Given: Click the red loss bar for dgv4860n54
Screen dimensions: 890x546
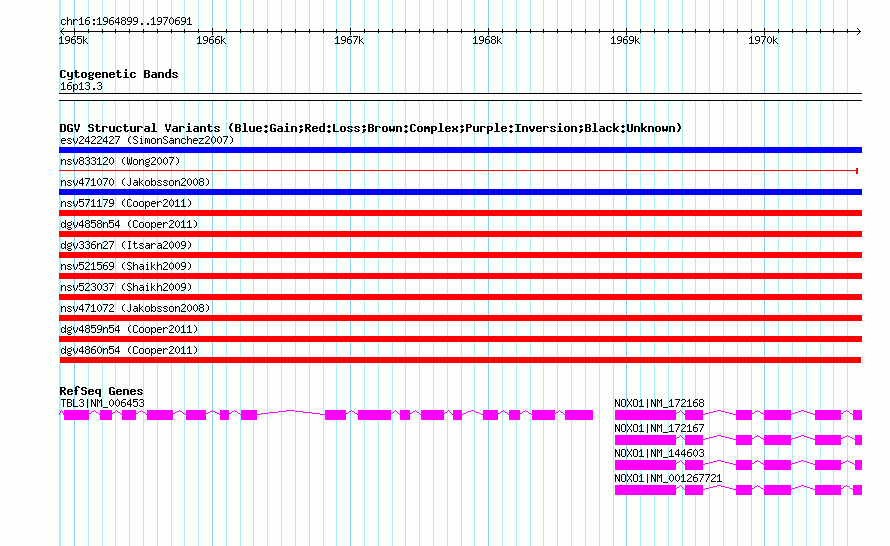Looking at the screenshot, I should pyautogui.click(x=460, y=360).
